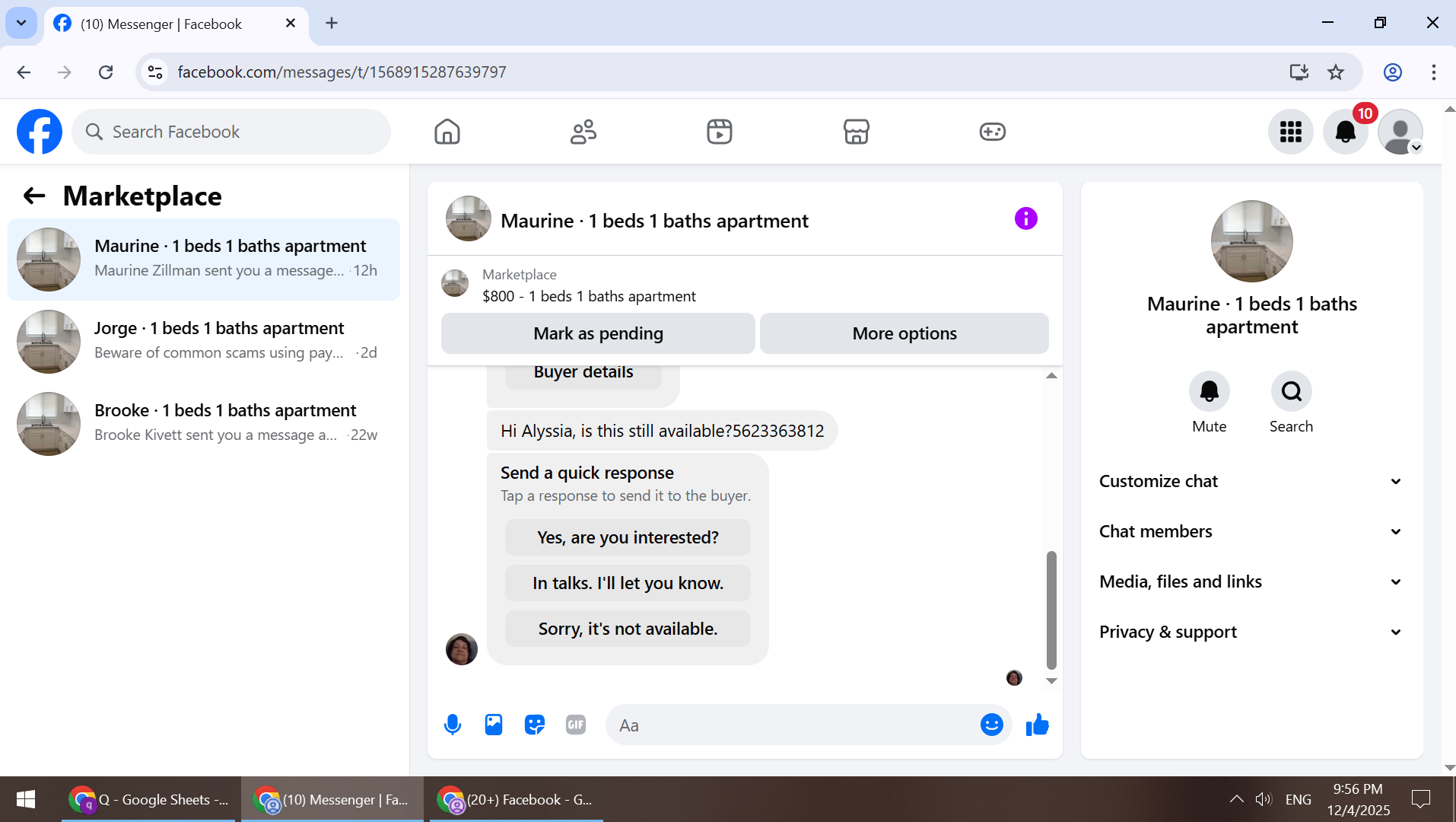The width and height of the screenshot is (1456, 822).
Task: Open Windows notification center icon
Action: coord(1420,799)
